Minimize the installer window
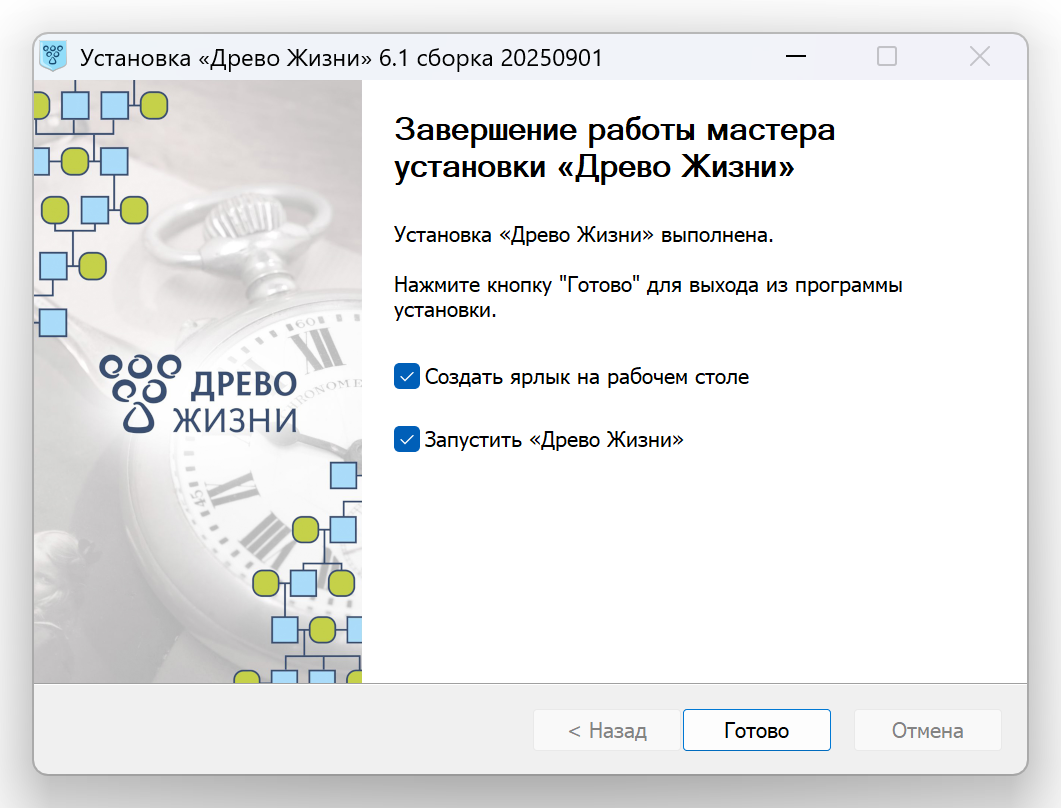 point(796,56)
